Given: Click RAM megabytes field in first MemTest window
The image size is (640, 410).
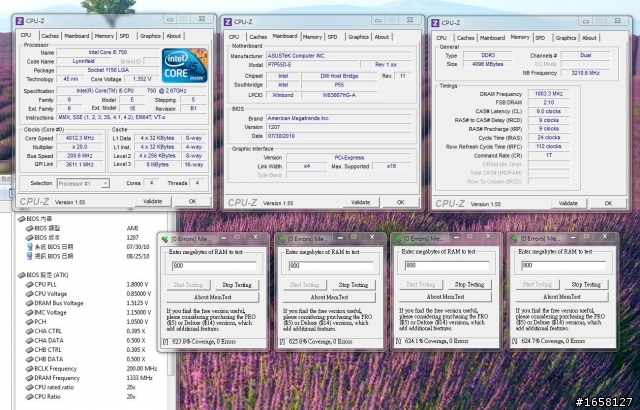Looking at the screenshot, I should (214, 266).
